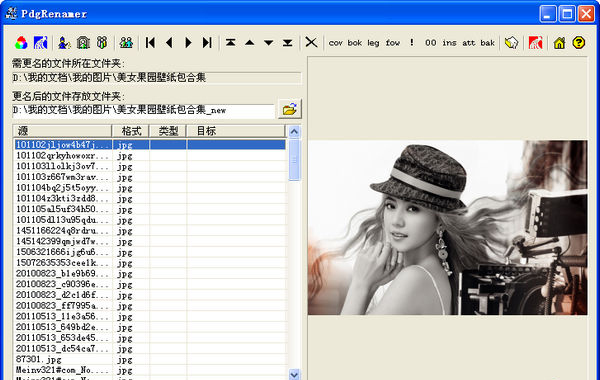Select file 20110513_11e3a56...
Screen dimensions: 600x380
click(x=150, y=316)
